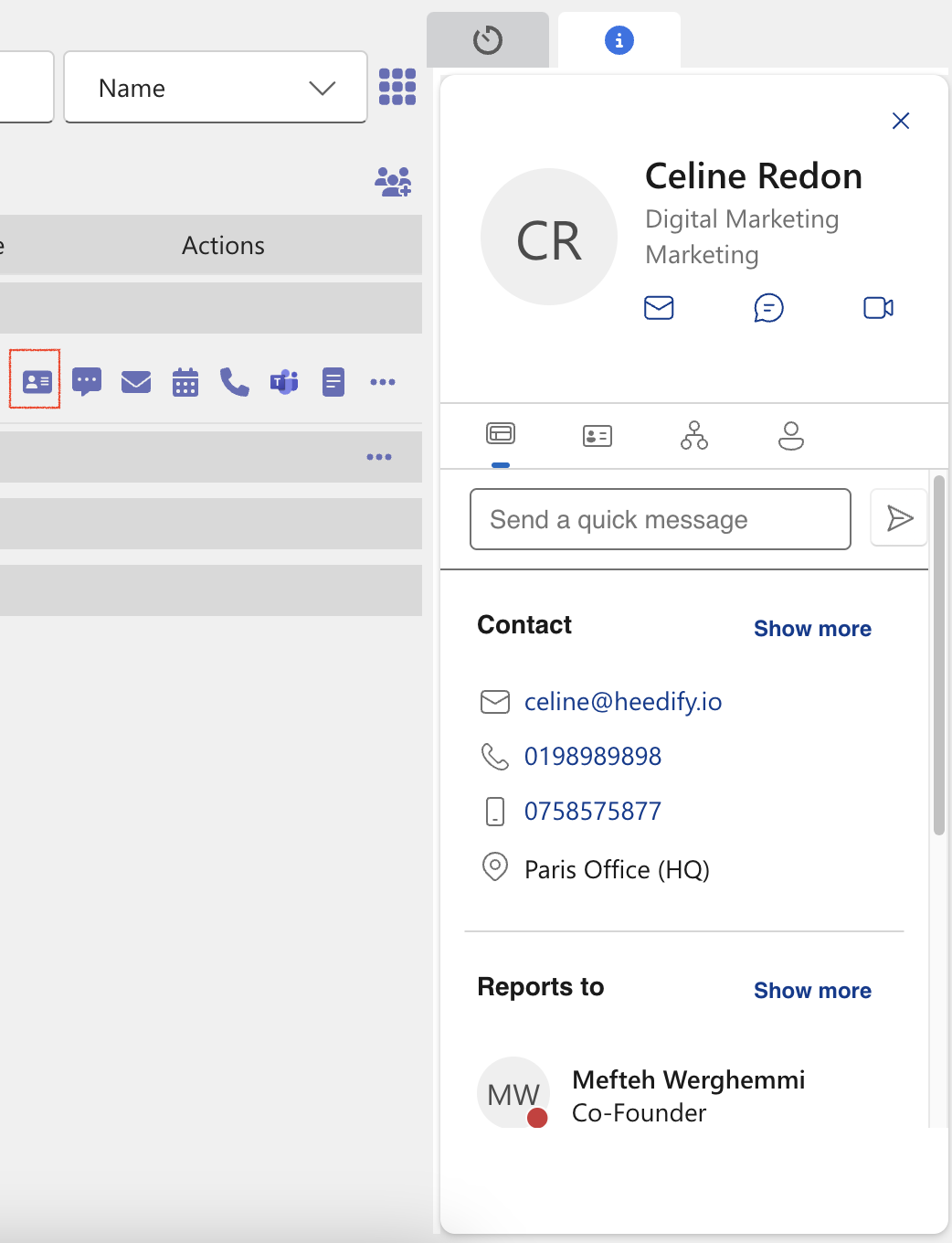This screenshot has height=1243, width=952.
Task: Click the Marketing department text under the job title
Action: pyautogui.click(x=702, y=254)
